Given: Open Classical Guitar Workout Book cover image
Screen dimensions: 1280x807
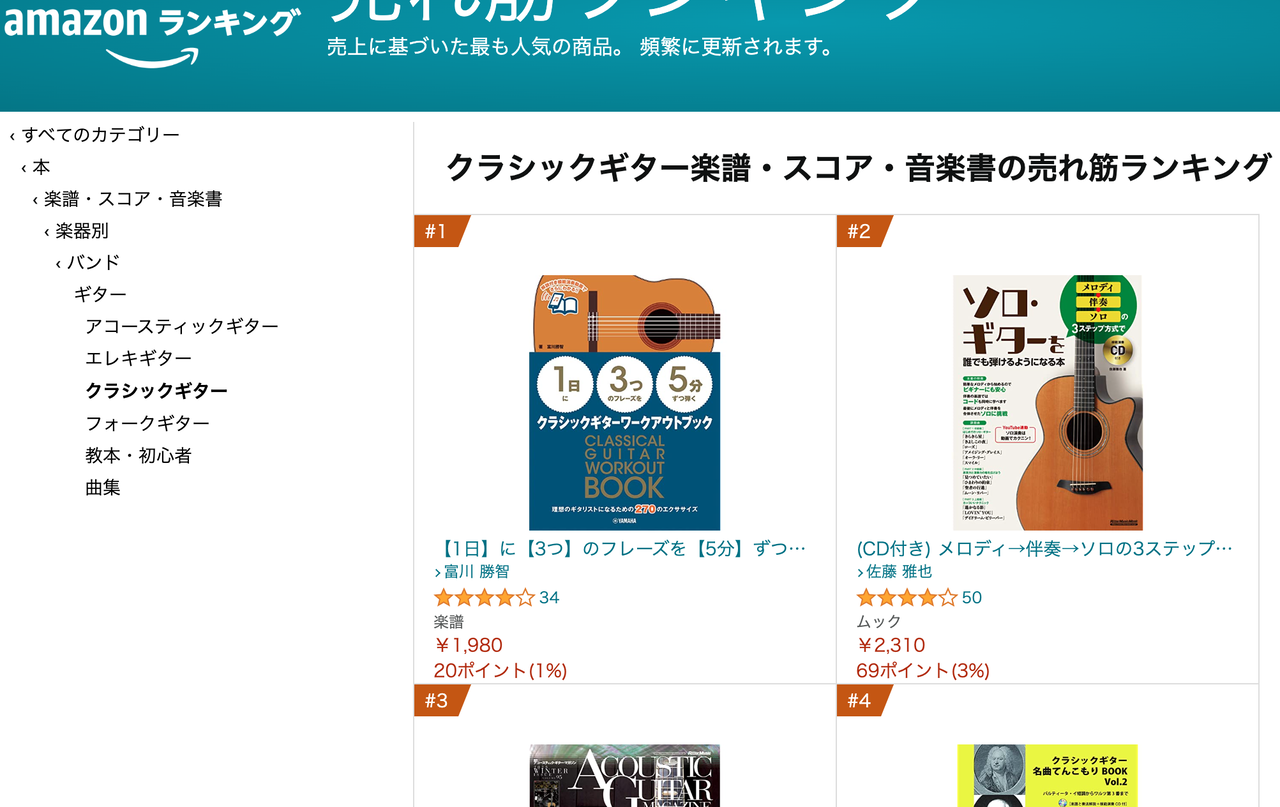Looking at the screenshot, I should coord(624,402).
